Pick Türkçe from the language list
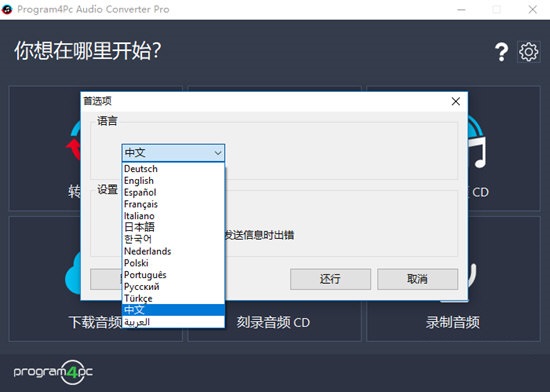 tap(173, 298)
